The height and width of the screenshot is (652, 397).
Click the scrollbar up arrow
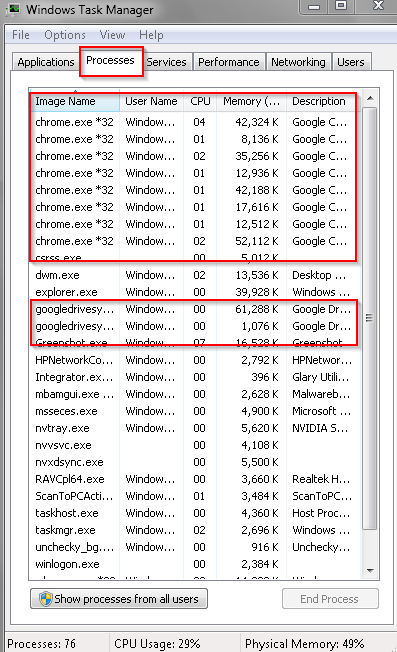tap(370, 99)
